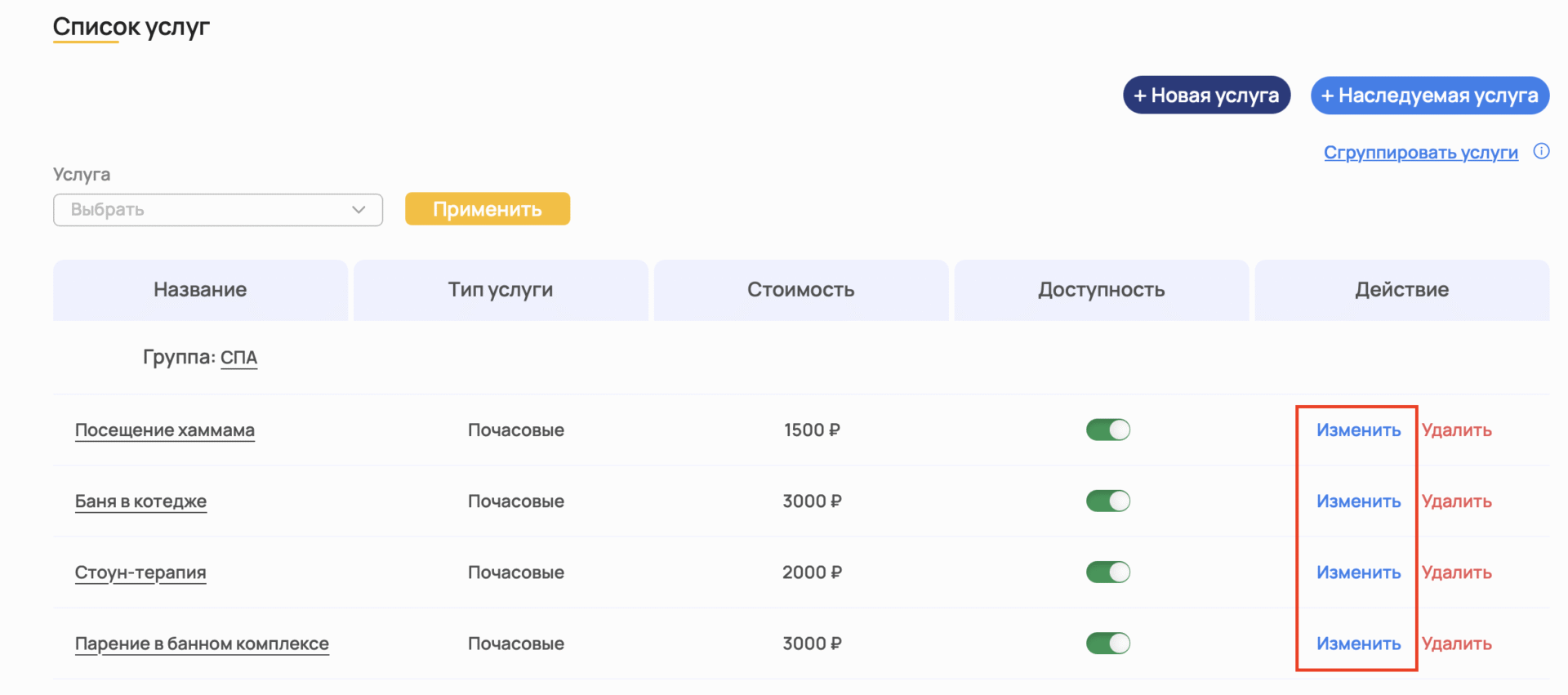1568x695 pixels.
Task: Open the Посещение хаммама service
Action: click(x=164, y=430)
